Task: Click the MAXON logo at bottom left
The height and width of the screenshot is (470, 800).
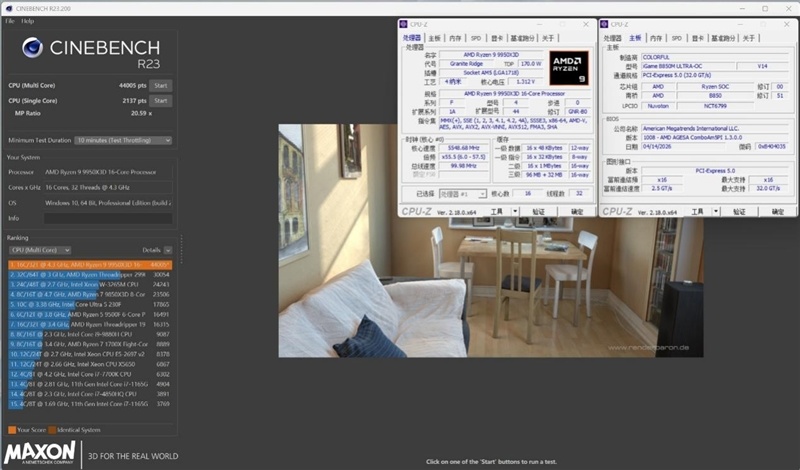Action: tap(40, 452)
